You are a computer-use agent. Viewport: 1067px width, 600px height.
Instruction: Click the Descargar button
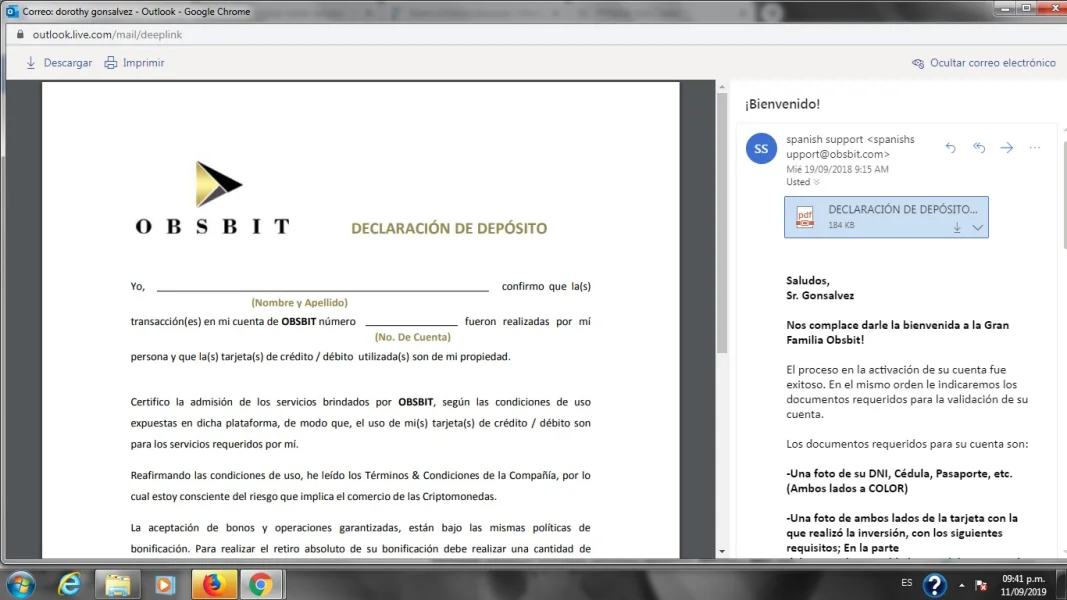[58, 63]
